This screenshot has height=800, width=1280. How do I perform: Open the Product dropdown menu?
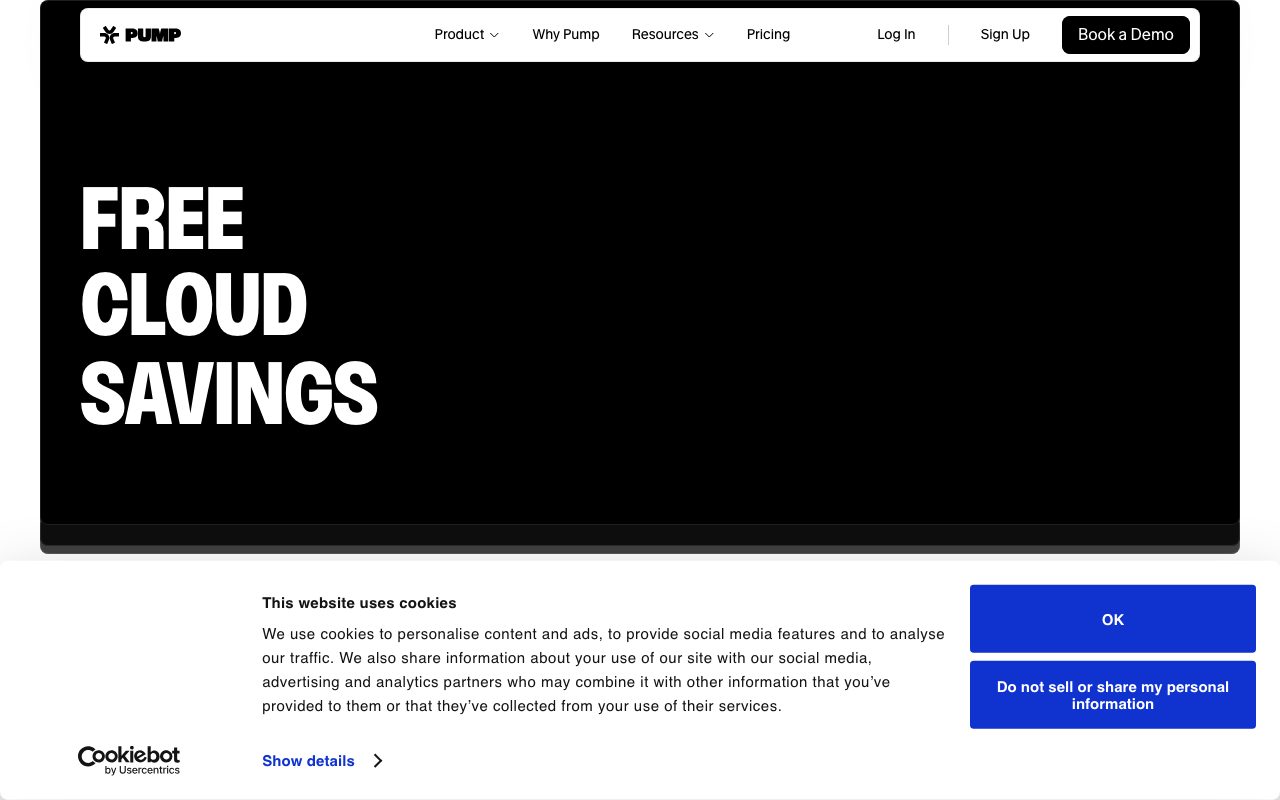click(x=466, y=34)
